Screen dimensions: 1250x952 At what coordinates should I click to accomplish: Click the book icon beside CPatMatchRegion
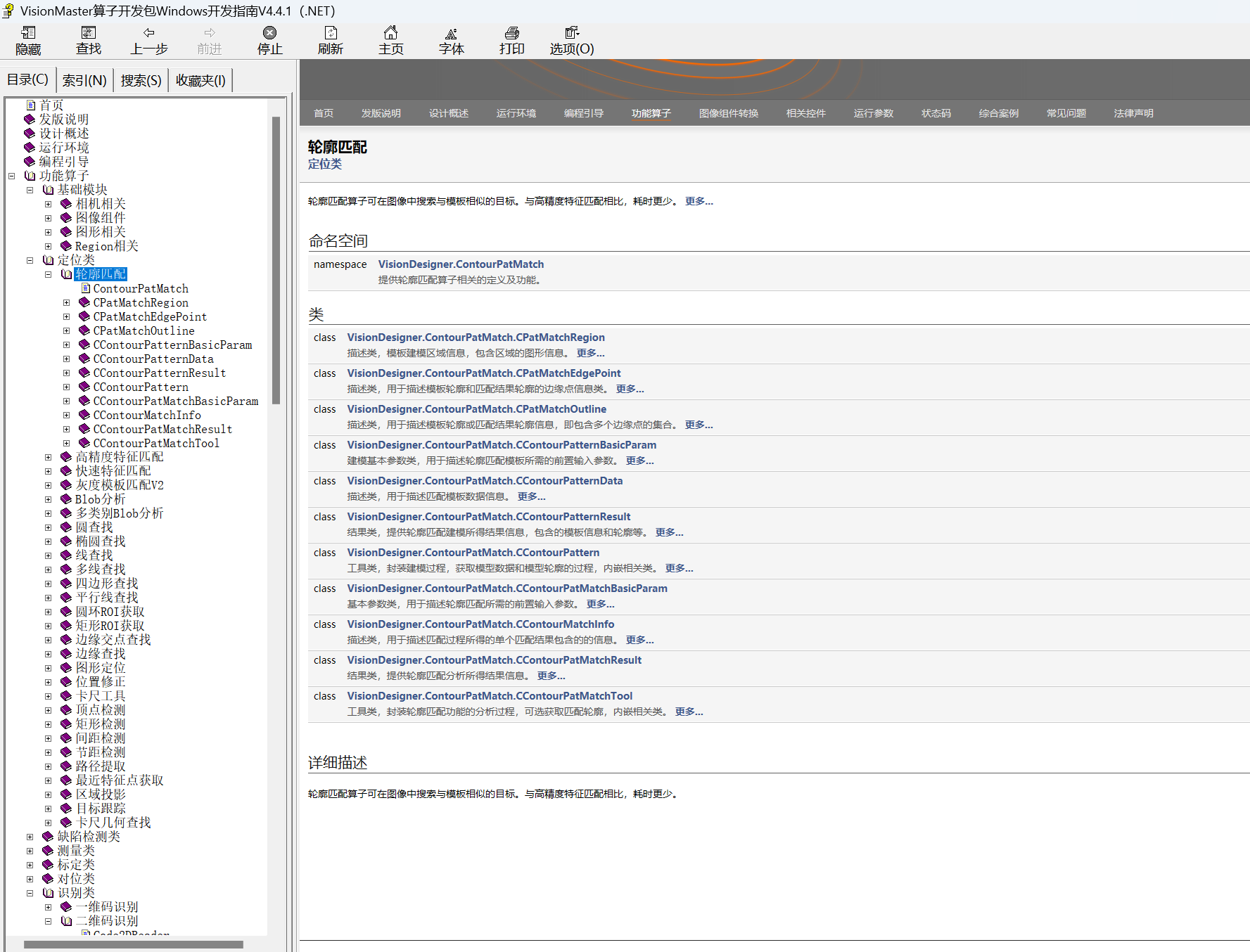click(x=84, y=302)
